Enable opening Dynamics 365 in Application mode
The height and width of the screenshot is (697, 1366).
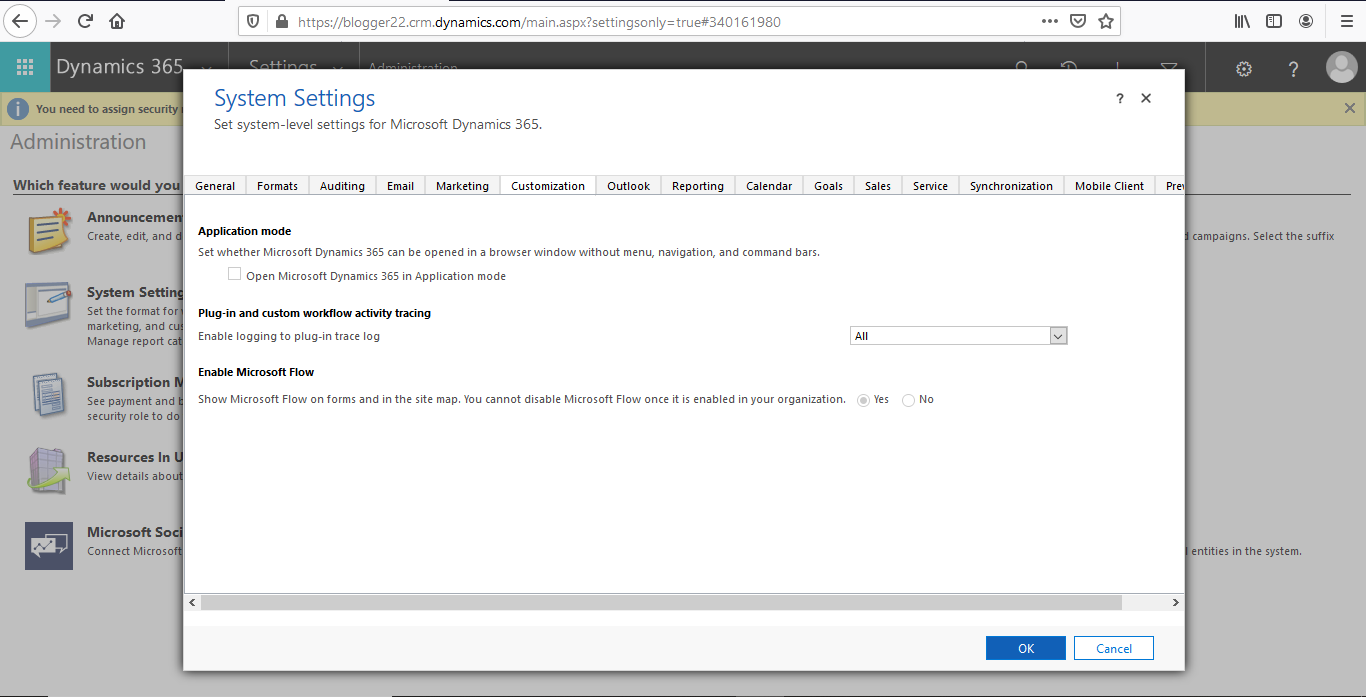234,273
